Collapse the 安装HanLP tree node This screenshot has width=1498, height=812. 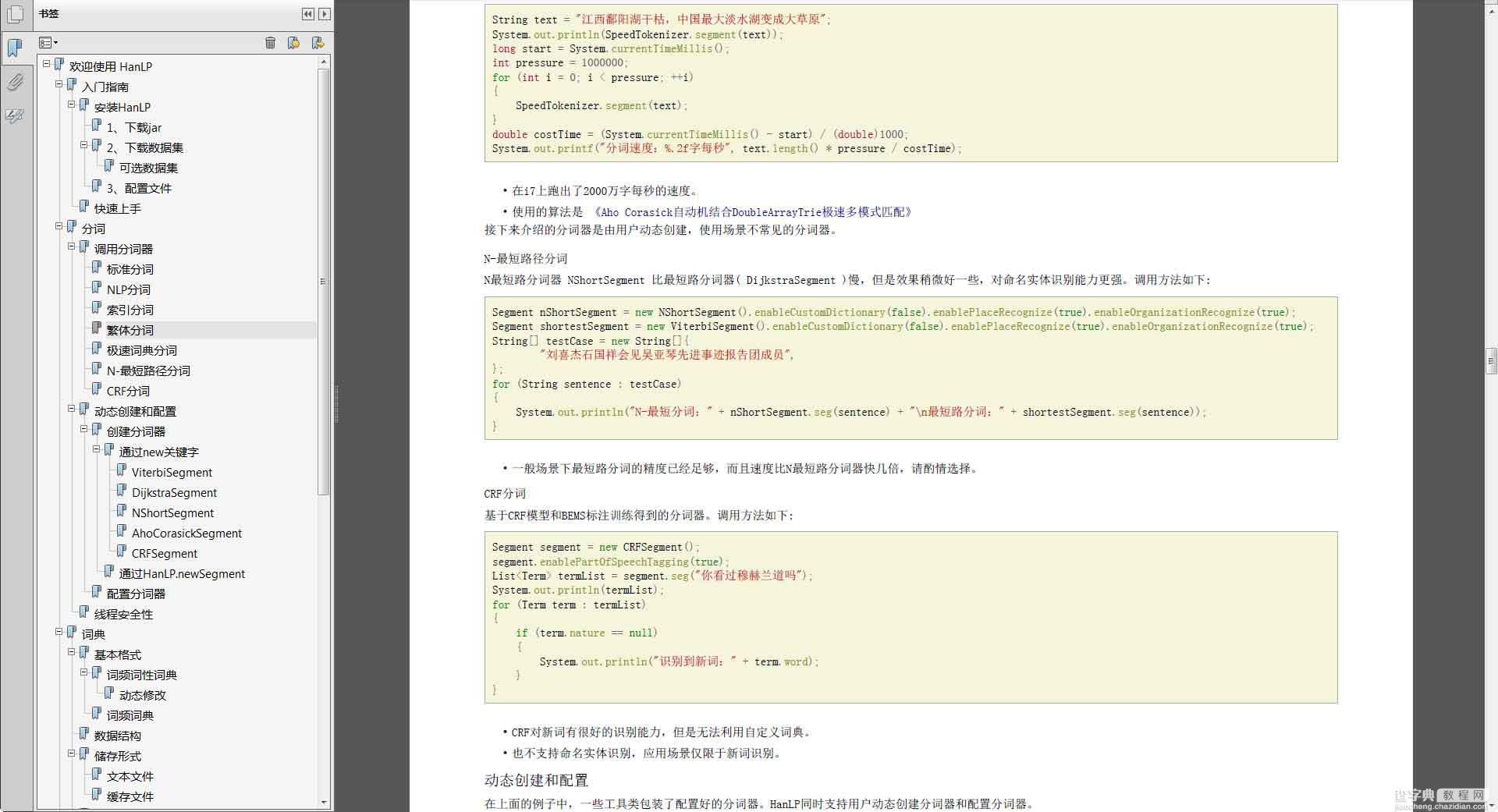[72, 105]
